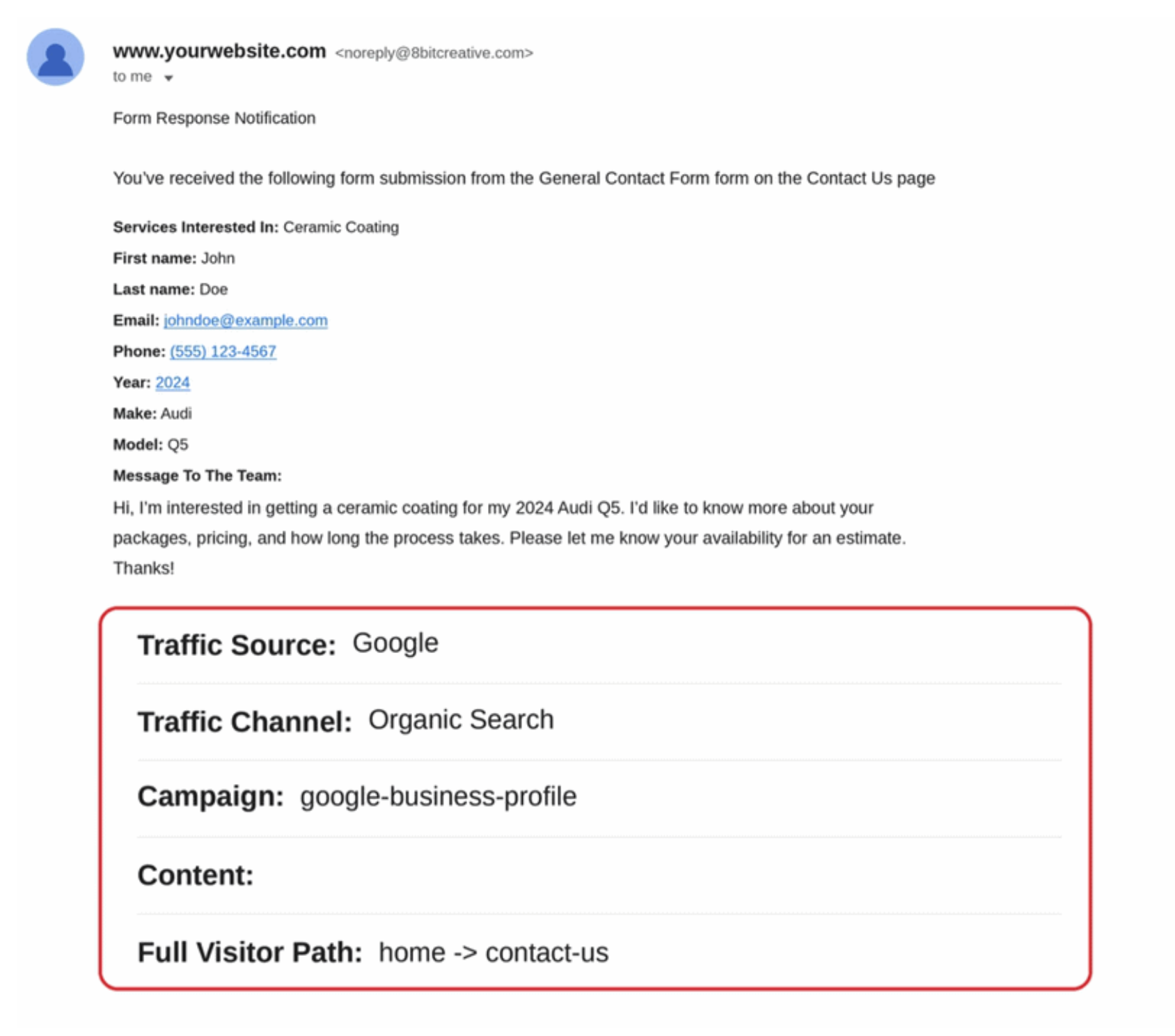This screenshot has height=1036, width=1175.
Task: Click the Message To The Team label
Action: point(198,476)
